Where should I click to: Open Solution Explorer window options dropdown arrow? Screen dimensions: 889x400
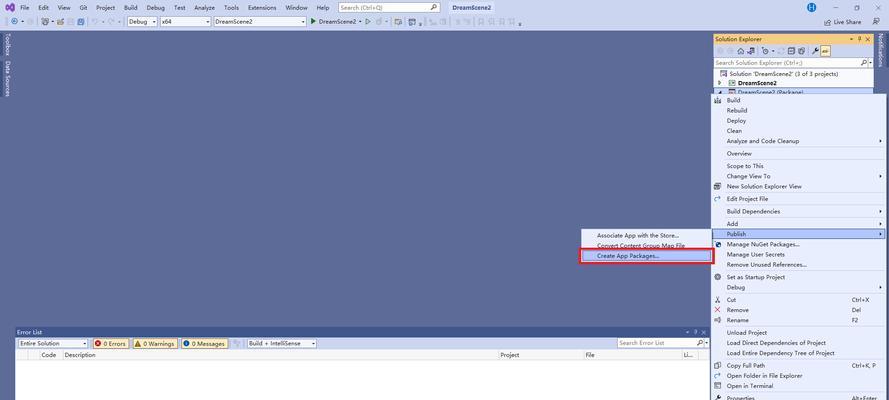(x=851, y=39)
